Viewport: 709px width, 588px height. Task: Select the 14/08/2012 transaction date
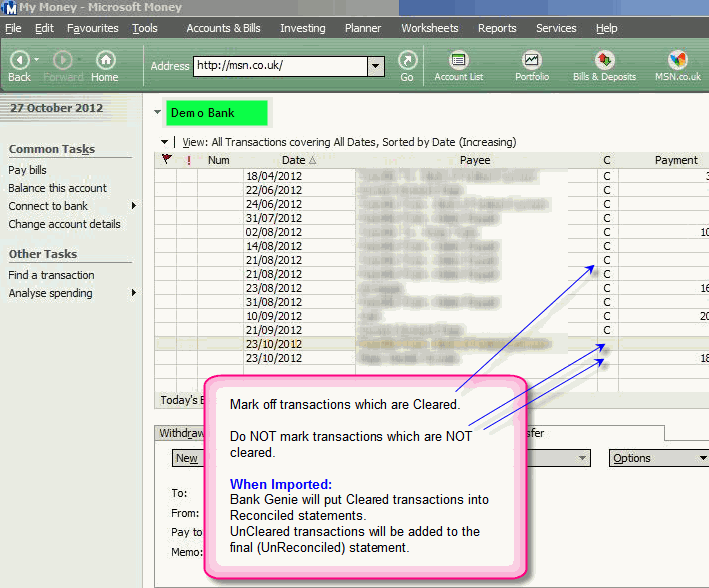pos(274,246)
